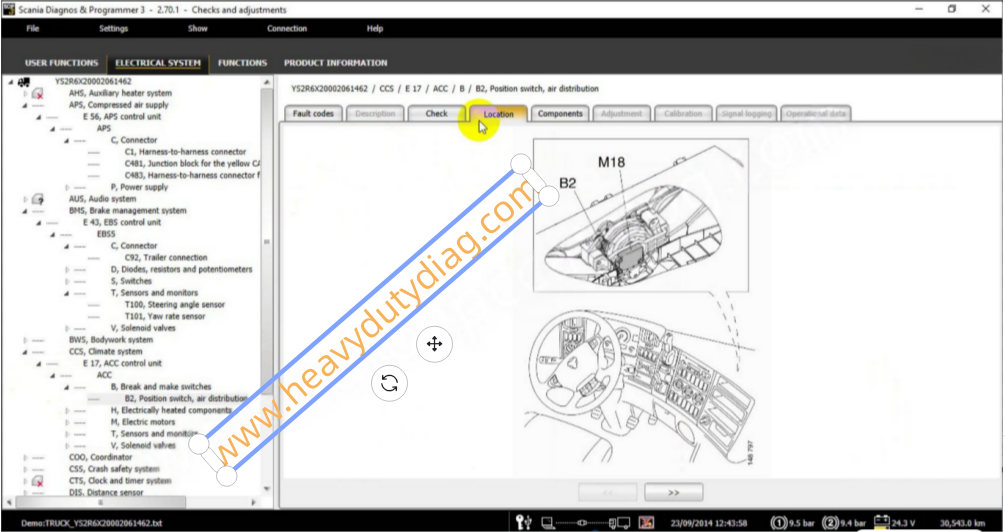
Task: Select C481, Junction block for the yellow
Action: click(x=192, y=163)
